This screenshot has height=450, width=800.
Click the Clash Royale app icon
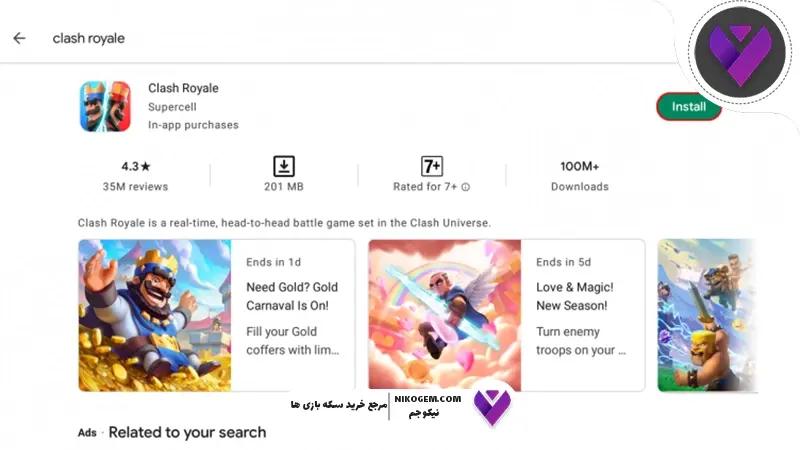(x=105, y=106)
